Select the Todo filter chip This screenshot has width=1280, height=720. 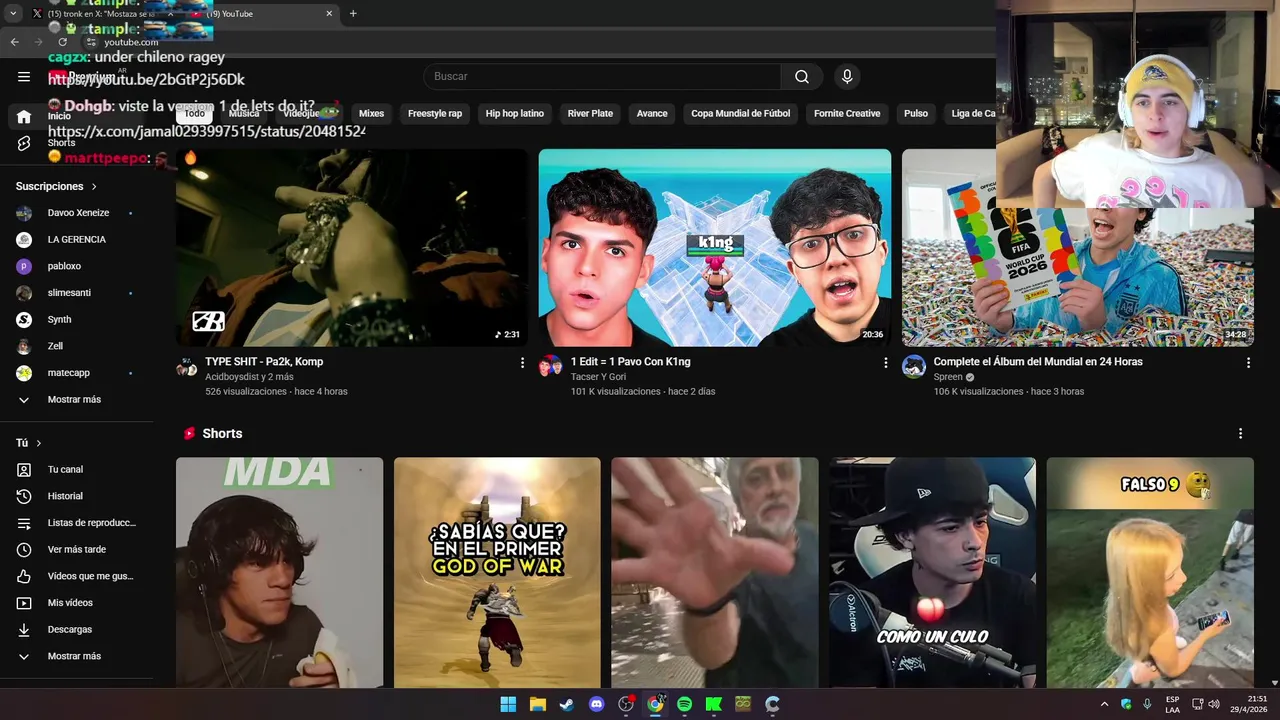194,114
